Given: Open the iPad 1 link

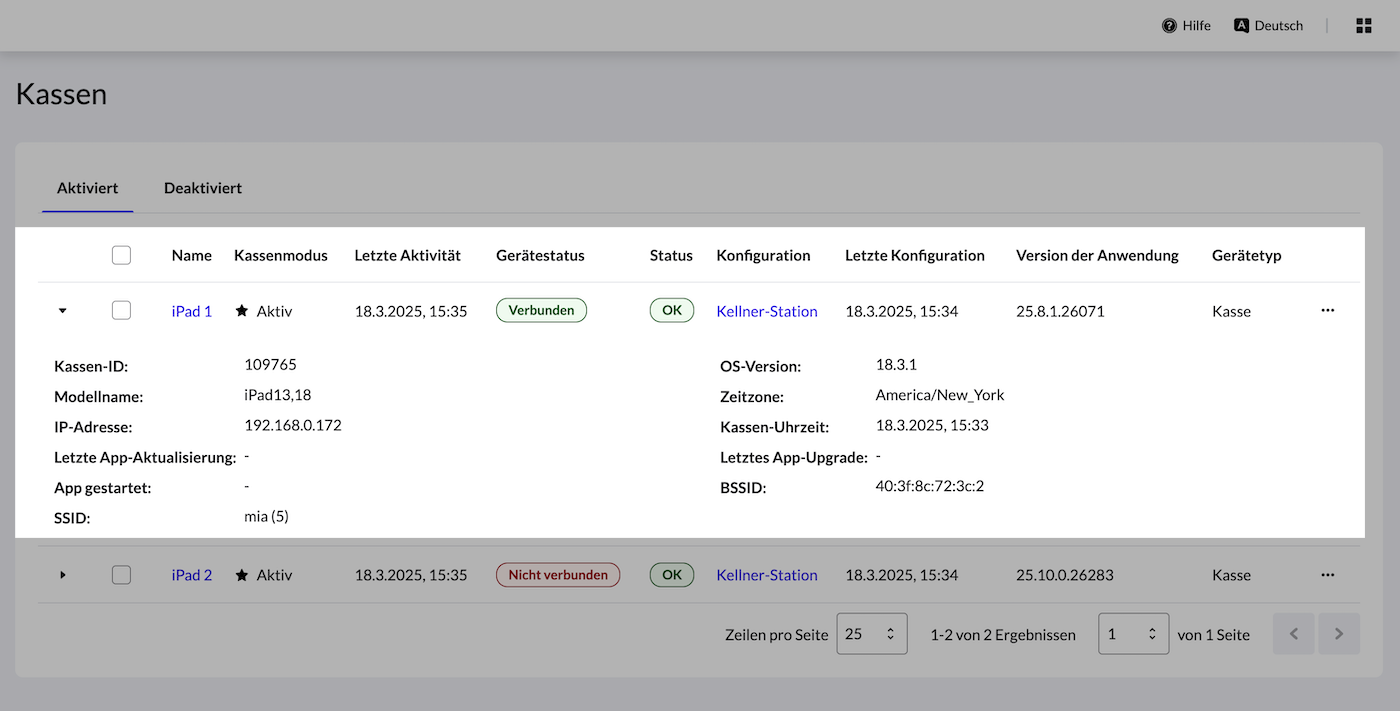Looking at the screenshot, I should [x=192, y=311].
